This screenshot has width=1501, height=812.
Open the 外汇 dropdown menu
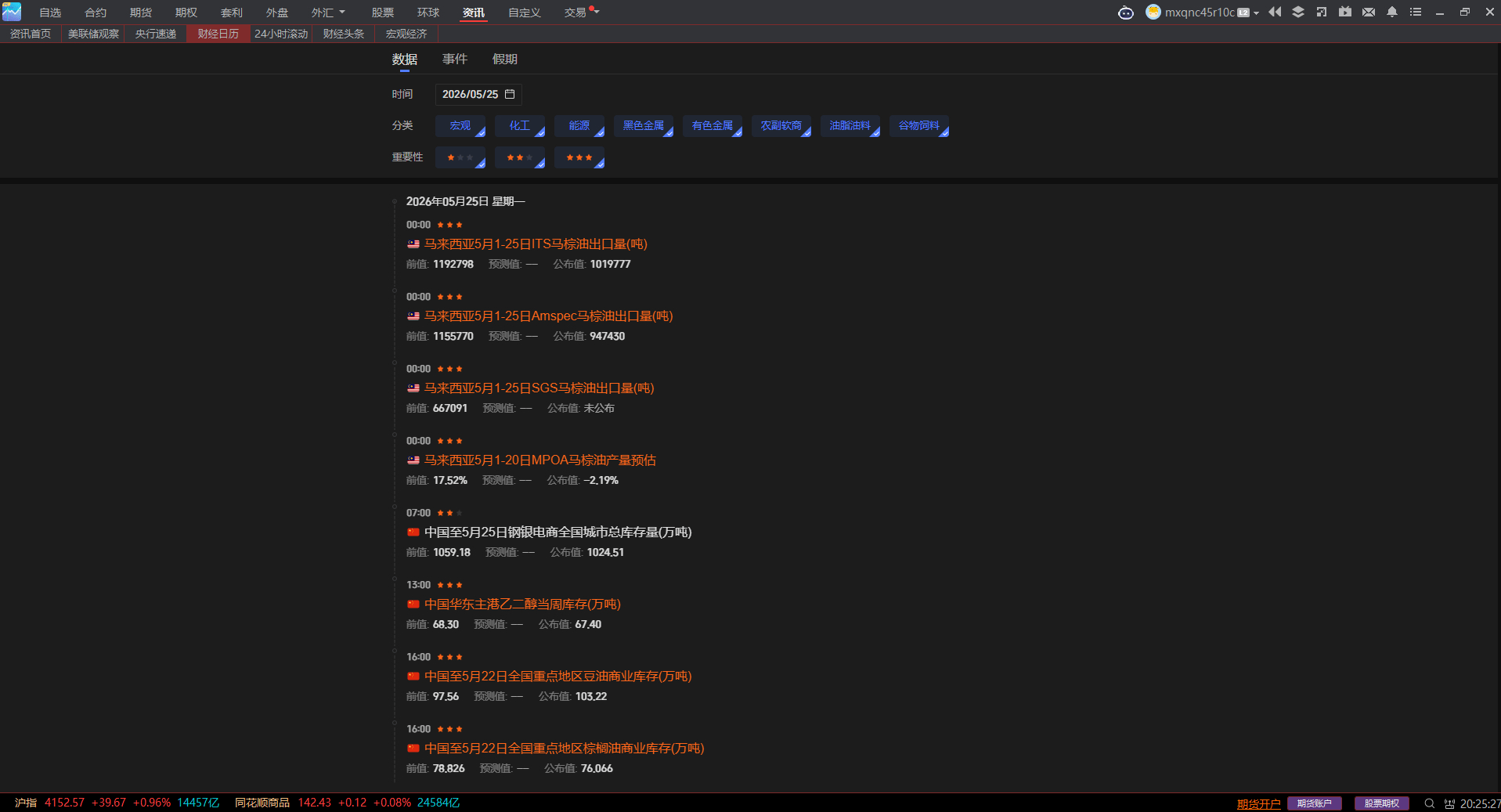328,13
